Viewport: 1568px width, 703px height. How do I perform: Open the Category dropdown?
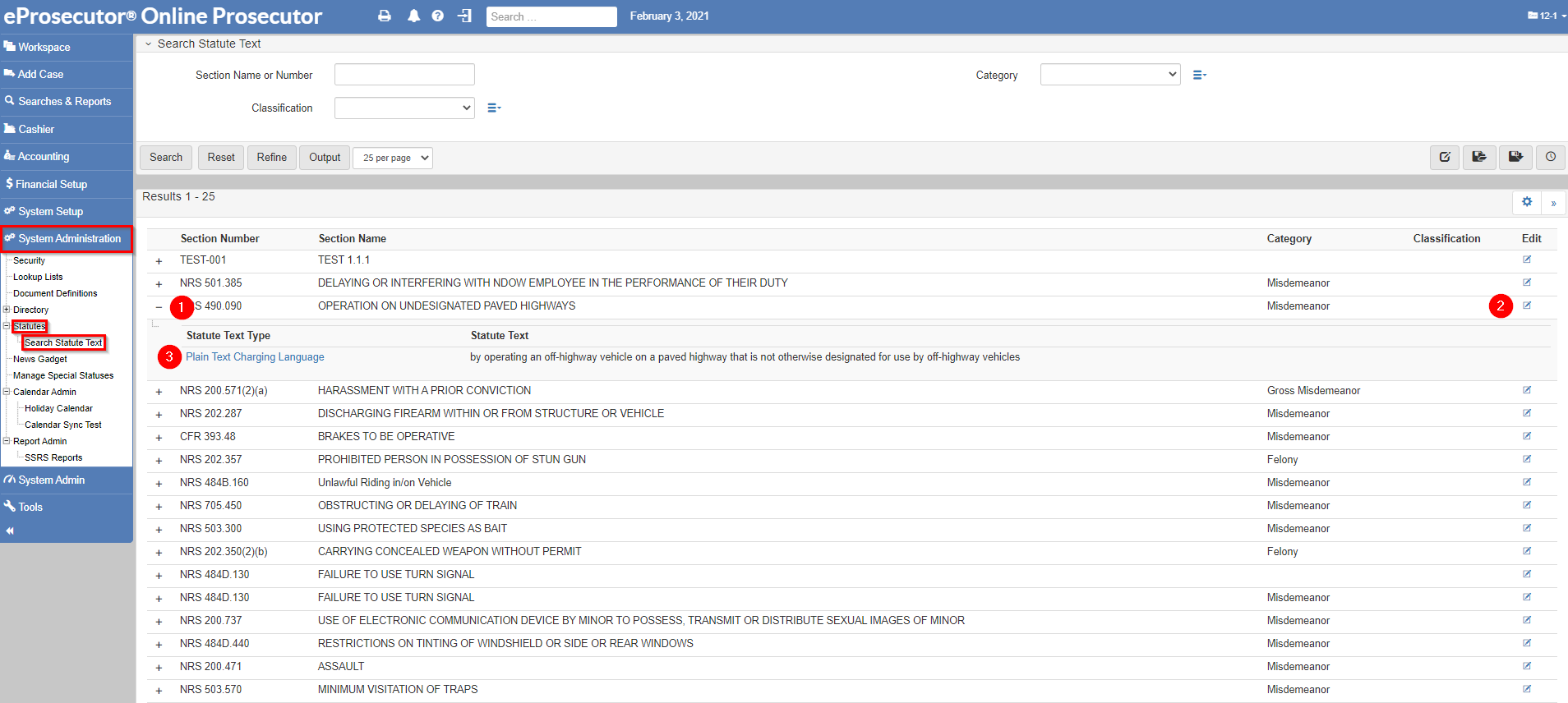(1110, 75)
